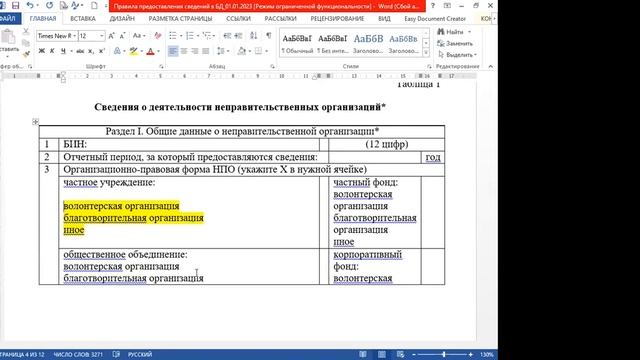Zoom in with plus button
Screen dimensions: 640x360
point(470,354)
